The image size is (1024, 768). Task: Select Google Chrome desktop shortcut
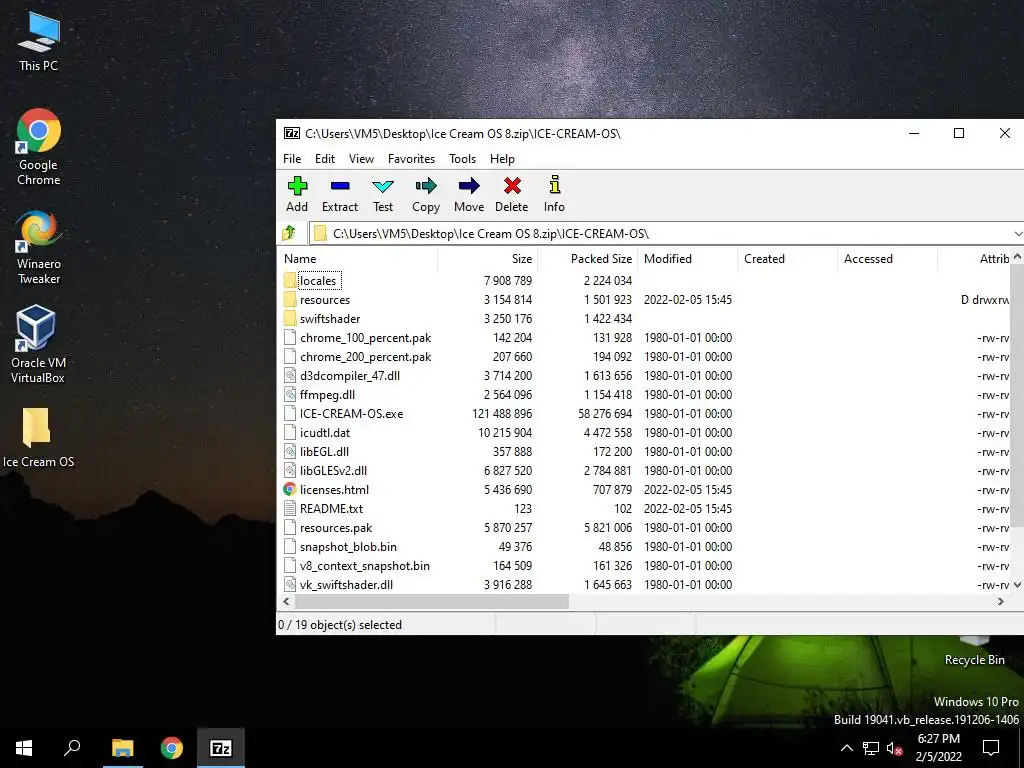coord(39,148)
